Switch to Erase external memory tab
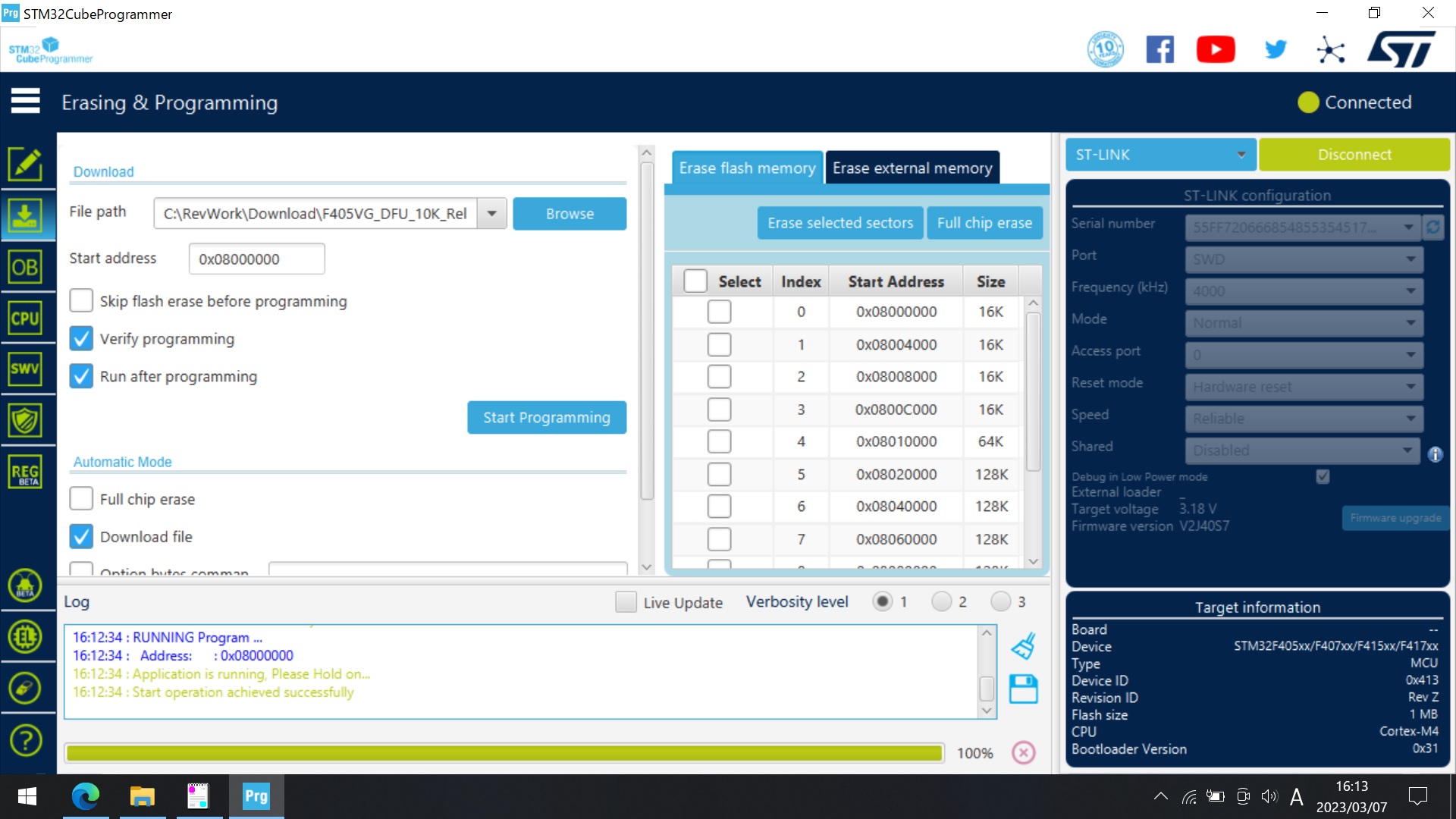The image size is (1456, 819). (x=912, y=167)
